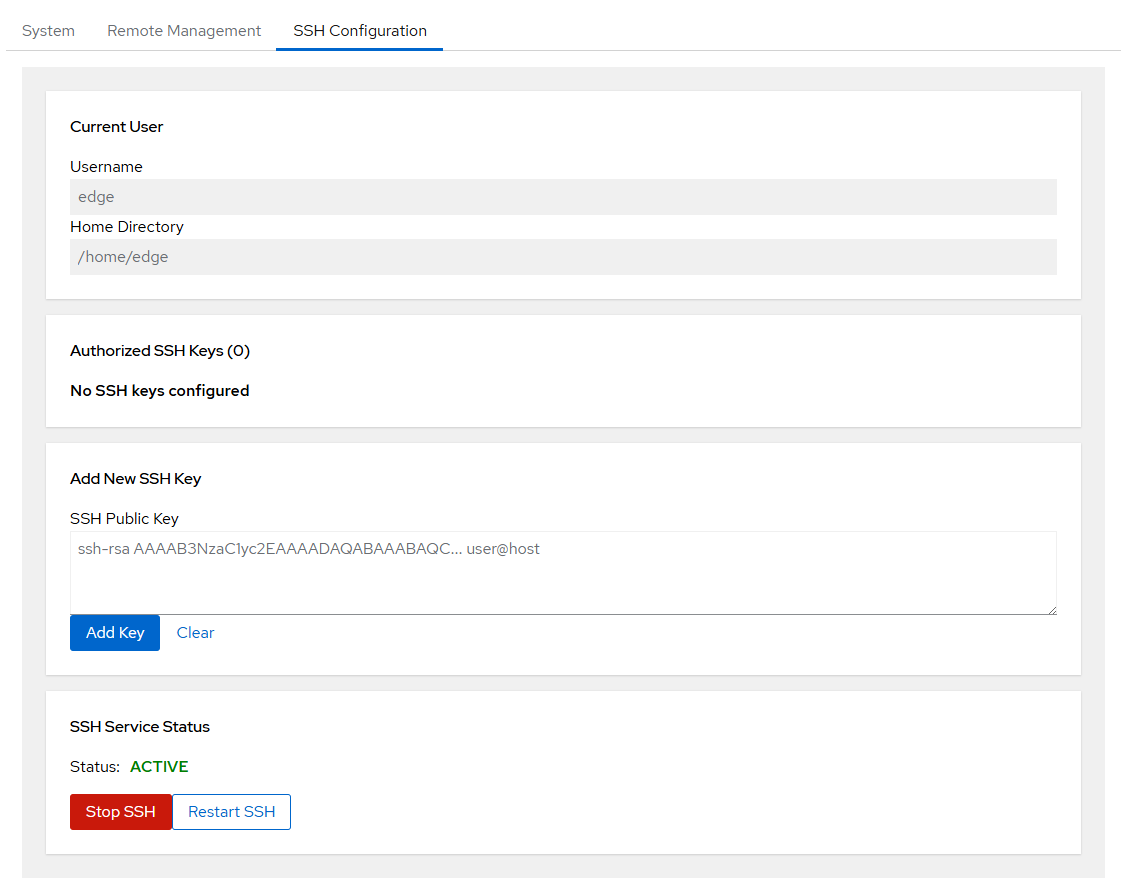Click the text area resize handle

tap(1051, 609)
